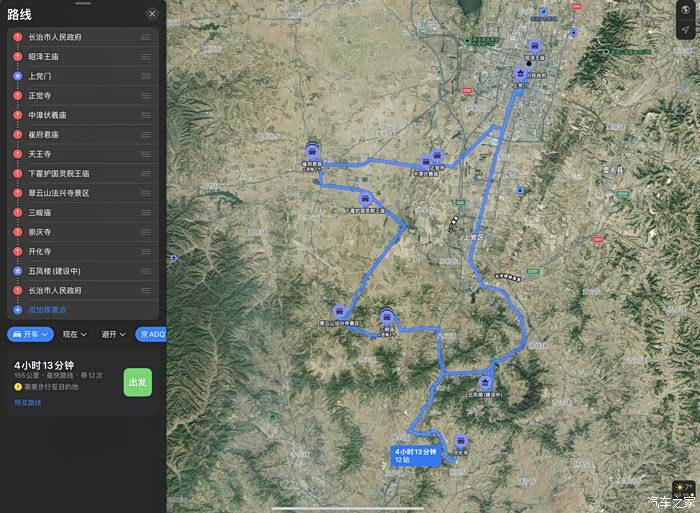700x513 pixels.
Task: Close the 路线 panel
Action: pos(152,14)
